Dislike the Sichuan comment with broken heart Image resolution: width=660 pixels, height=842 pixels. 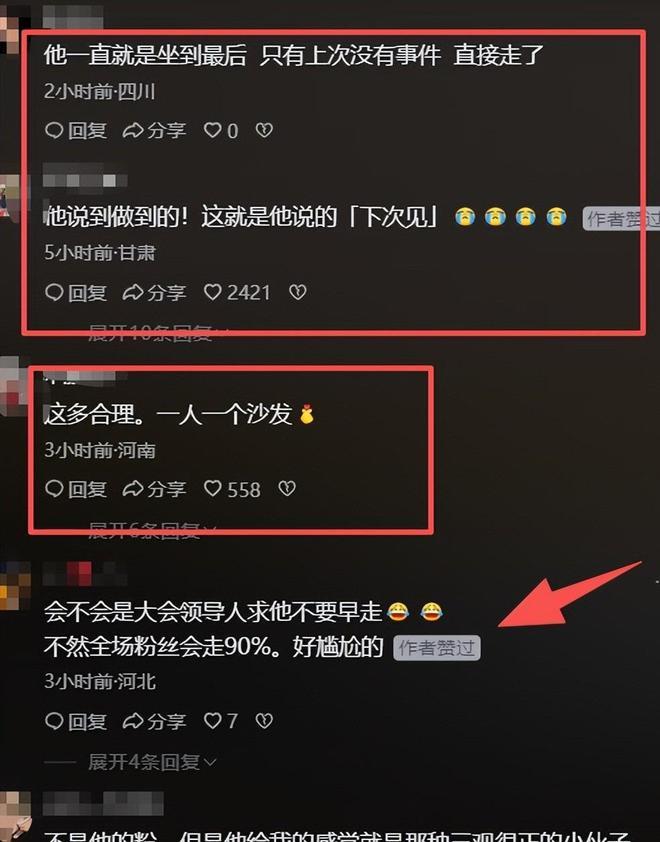click(264, 130)
